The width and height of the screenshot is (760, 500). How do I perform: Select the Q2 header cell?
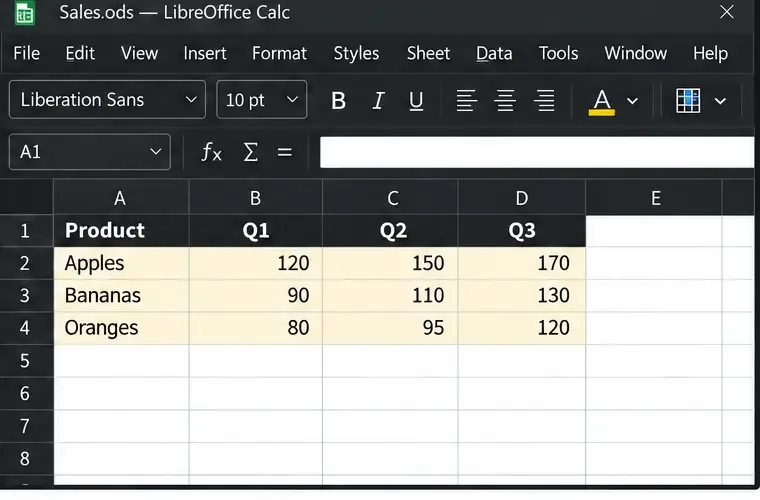click(x=390, y=231)
